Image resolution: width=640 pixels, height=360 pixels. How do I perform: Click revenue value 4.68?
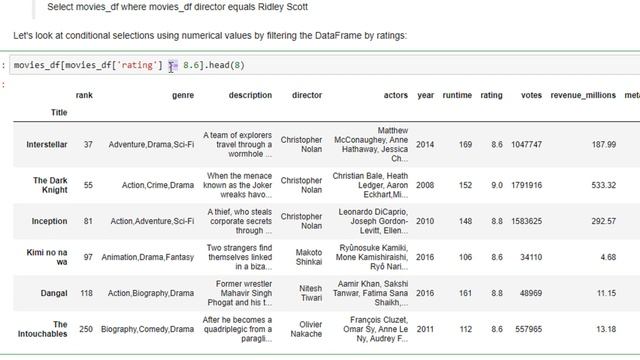(608, 257)
